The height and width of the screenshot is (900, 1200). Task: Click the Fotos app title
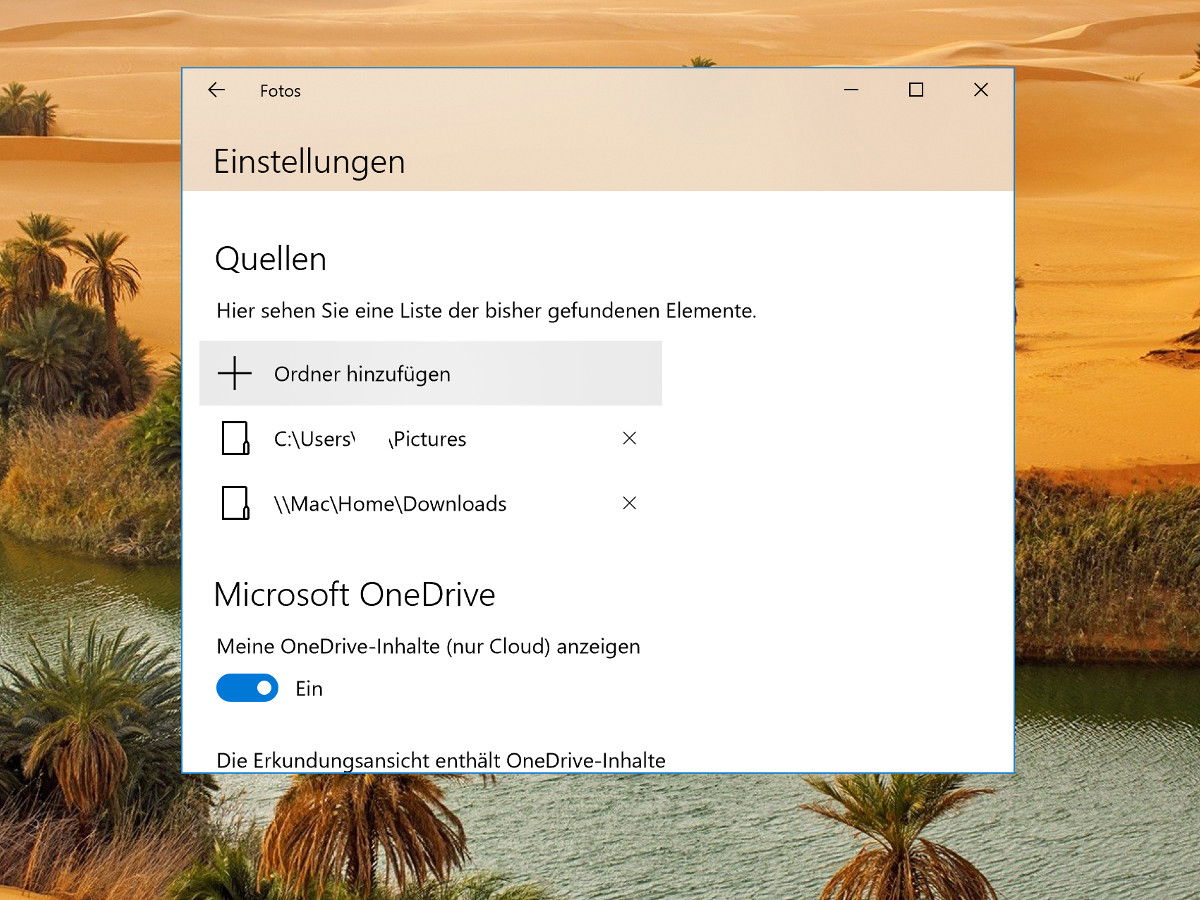pyautogui.click(x=280, y=91)
